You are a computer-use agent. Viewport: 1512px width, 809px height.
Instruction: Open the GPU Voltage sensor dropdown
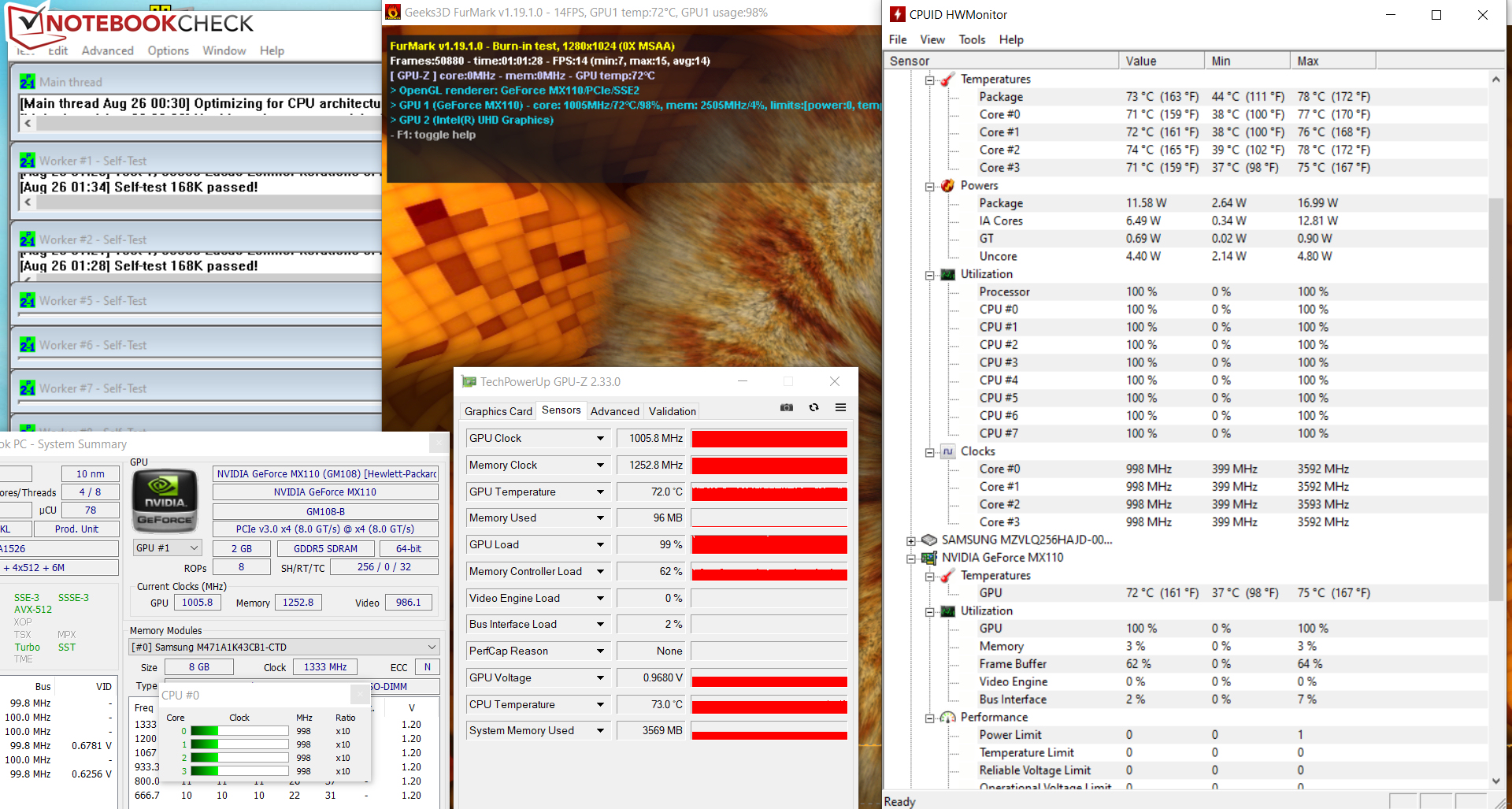[600, 677]
